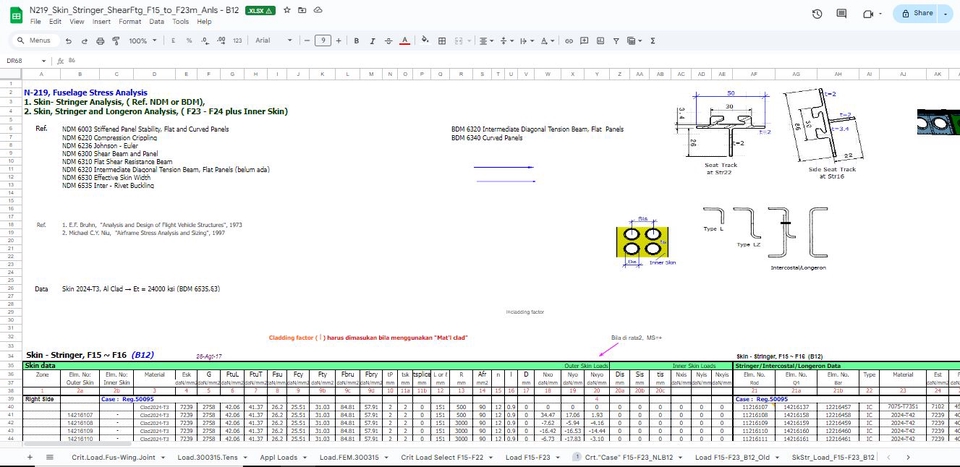The image size is (960, 467).
Task: Activate the paint format tool
Action: (x=116, y=41)
